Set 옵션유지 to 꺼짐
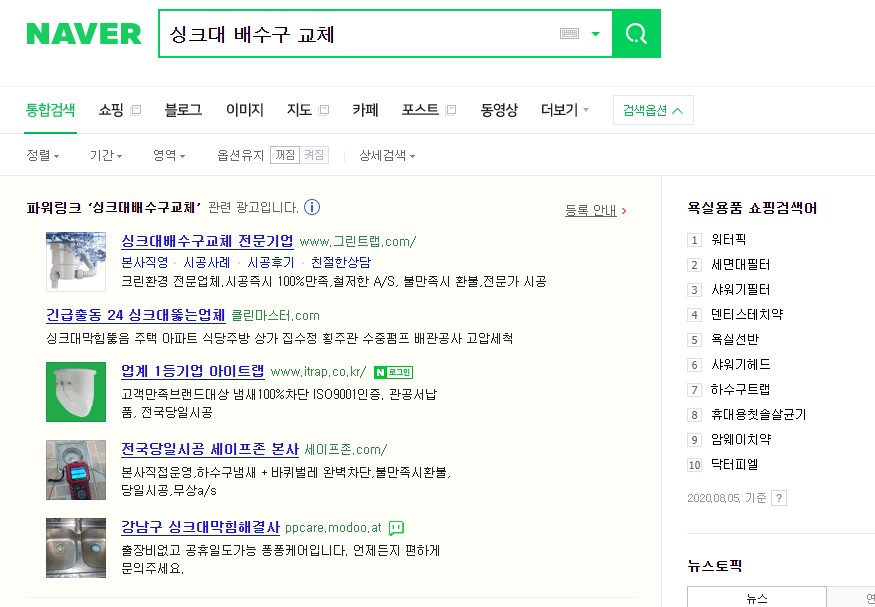The height and width of the screenshot is (607, 875). tap(285, 155)
